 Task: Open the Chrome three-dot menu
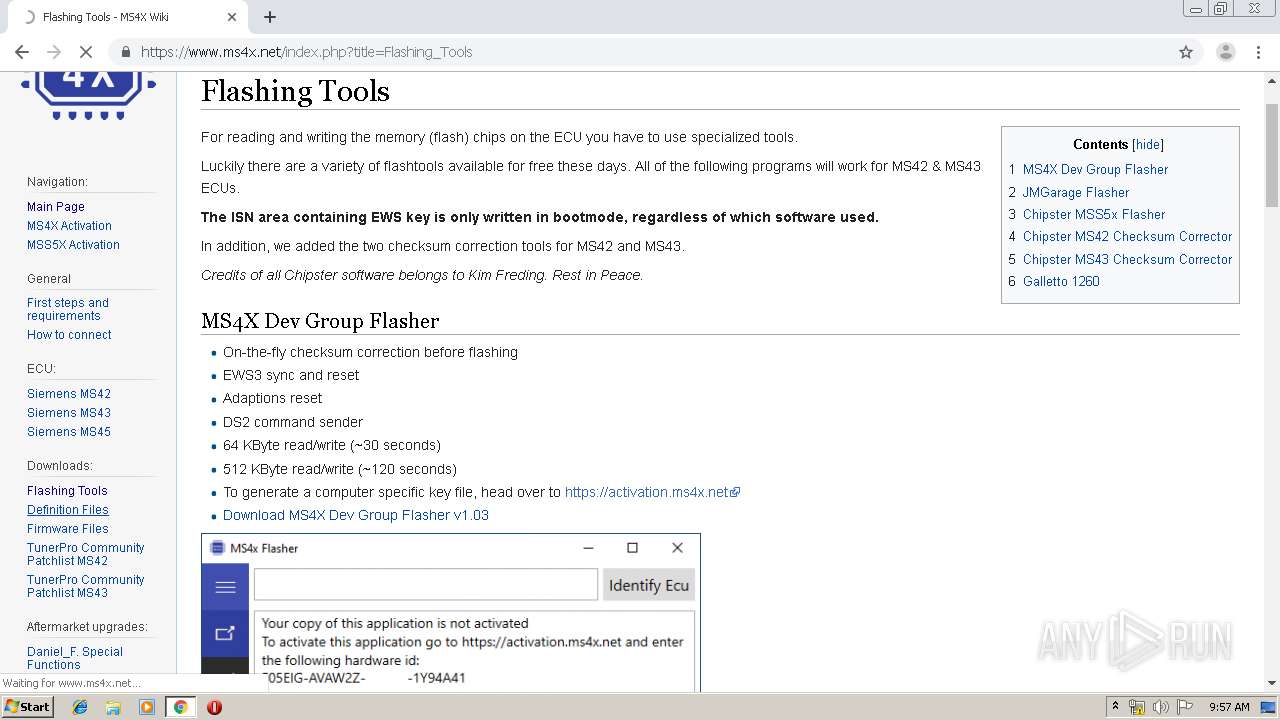(1260, 52)
